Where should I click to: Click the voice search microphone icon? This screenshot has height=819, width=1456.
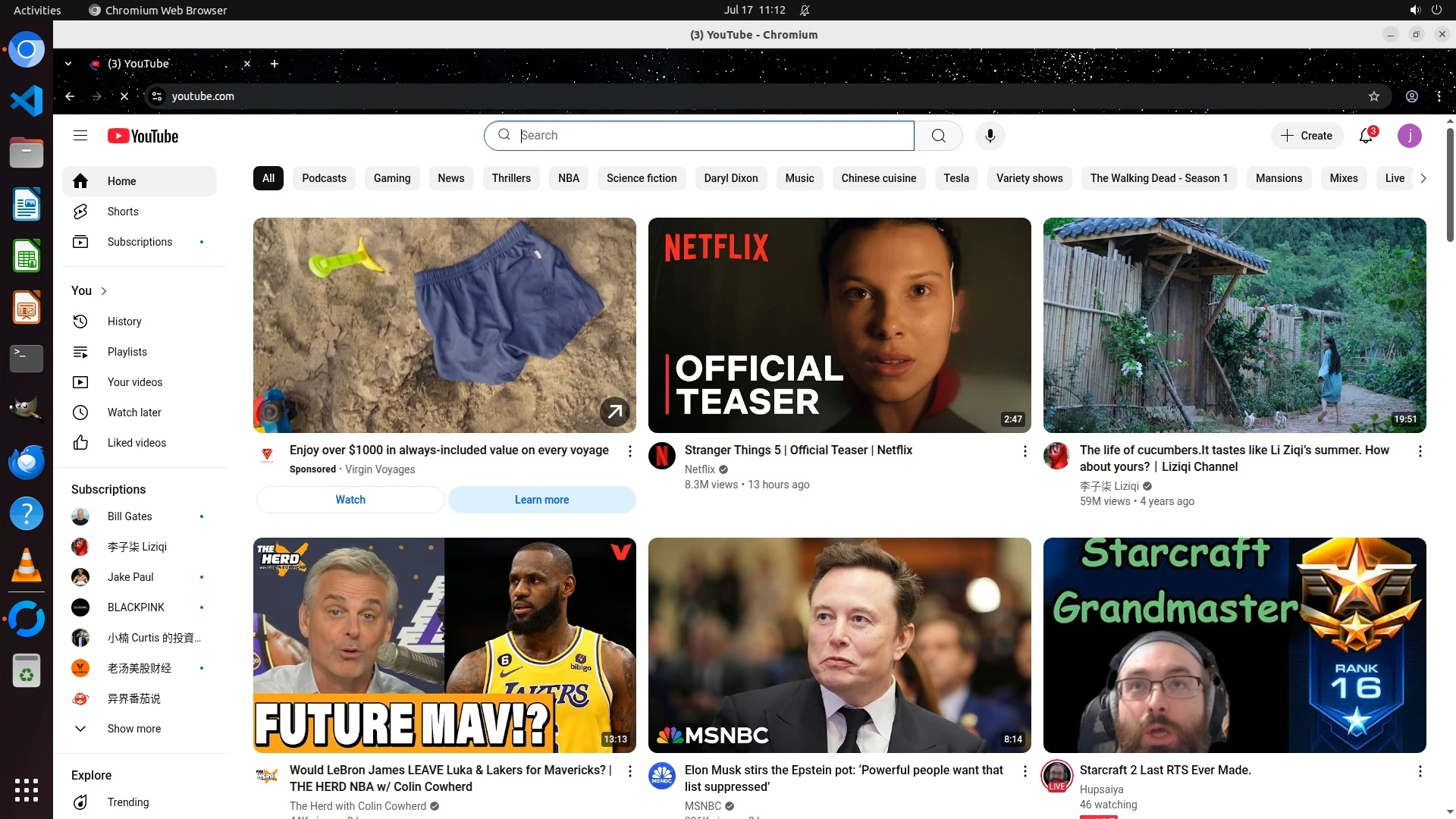coord(990,136)
